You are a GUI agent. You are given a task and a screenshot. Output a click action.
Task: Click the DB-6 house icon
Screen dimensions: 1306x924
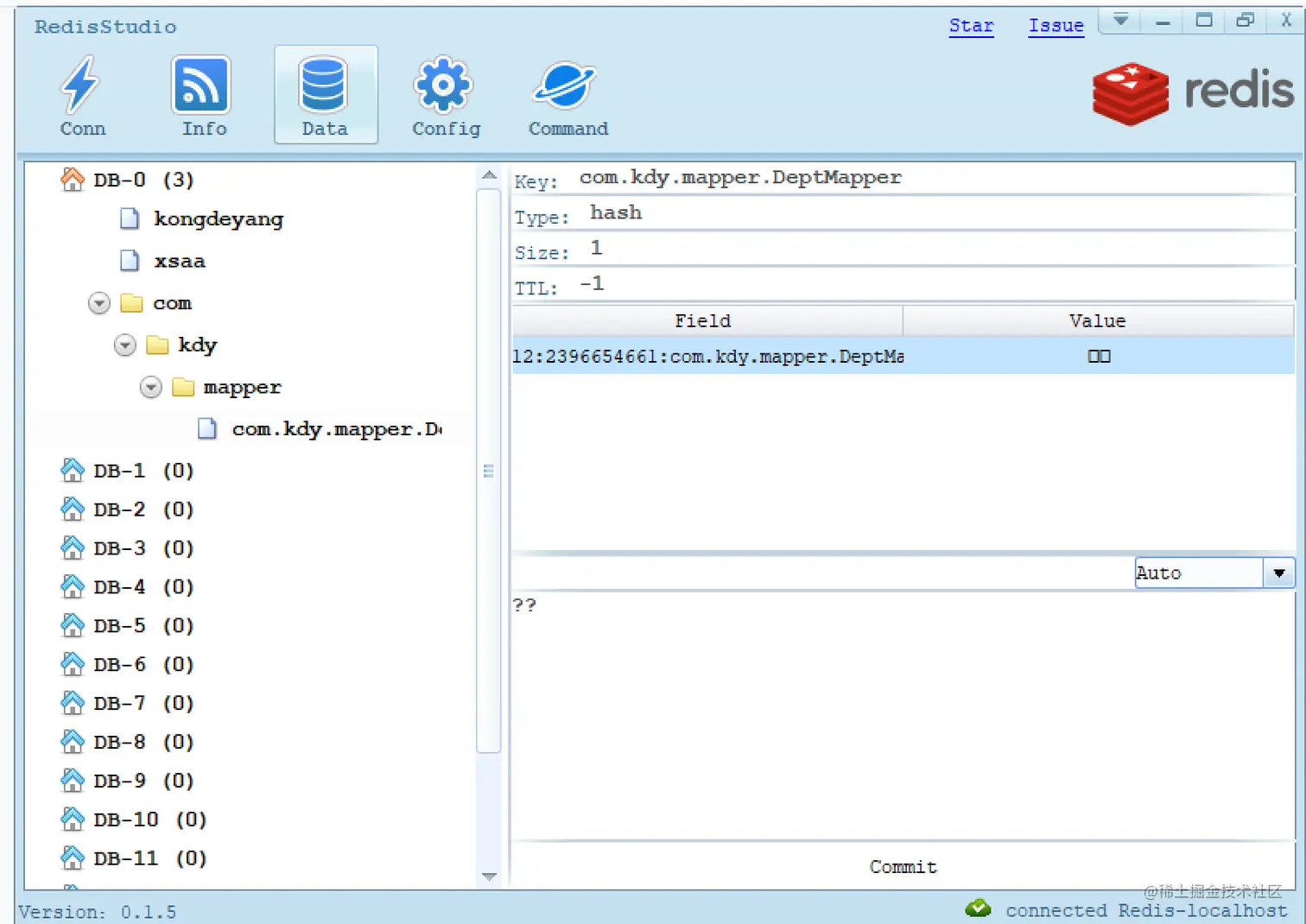coord(73,664)
